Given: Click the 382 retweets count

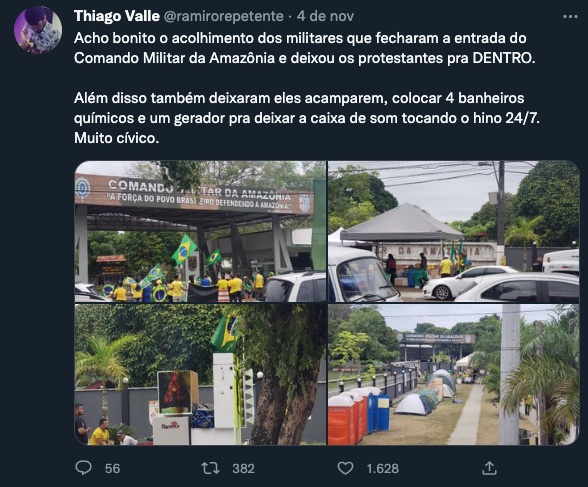Looking at the screenshot, I should [243, 468].
